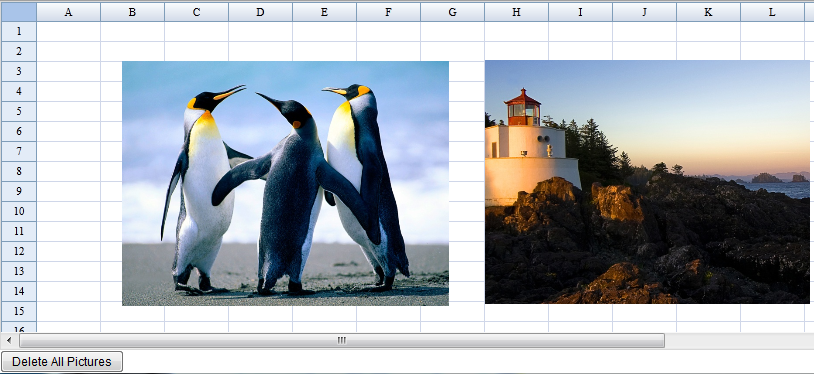Image resolution: width=814 pixels, height=374 pixels.
Task: Select column L header
Action: (772, 12)
